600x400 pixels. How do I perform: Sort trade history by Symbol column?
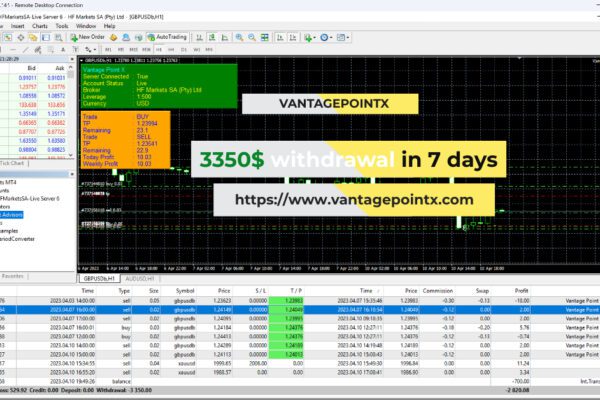185,291
